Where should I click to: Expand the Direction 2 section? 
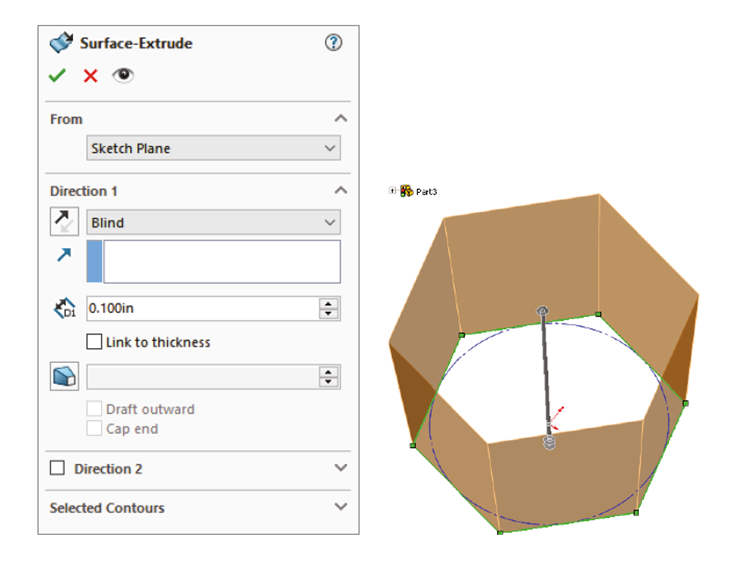pos(341,467)
